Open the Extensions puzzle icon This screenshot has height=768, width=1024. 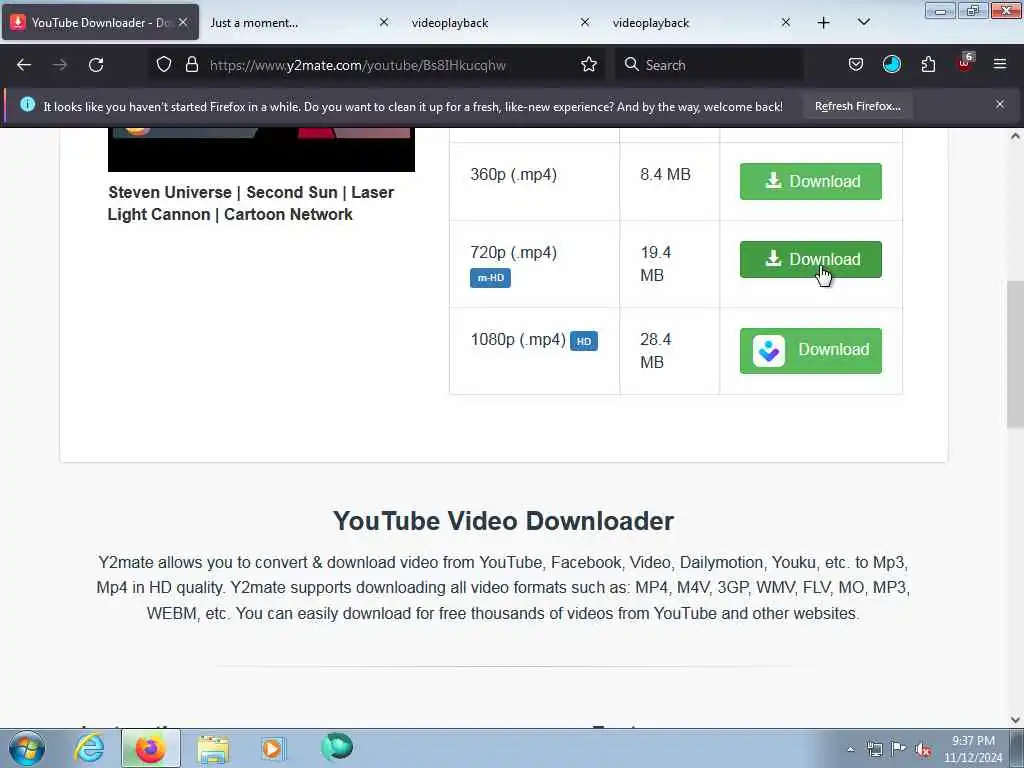(x=928, y=64)
